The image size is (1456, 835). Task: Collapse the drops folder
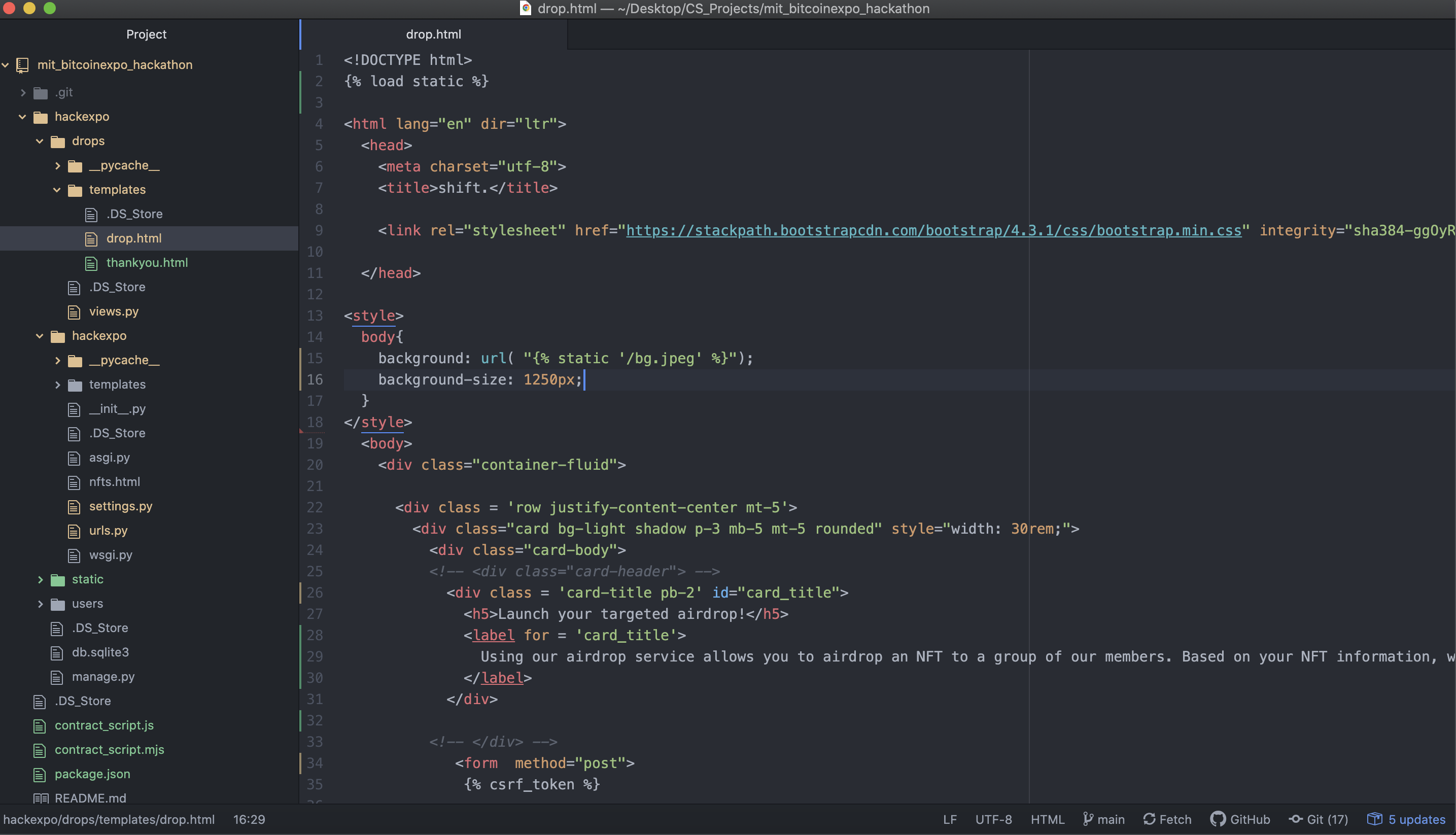40,141
